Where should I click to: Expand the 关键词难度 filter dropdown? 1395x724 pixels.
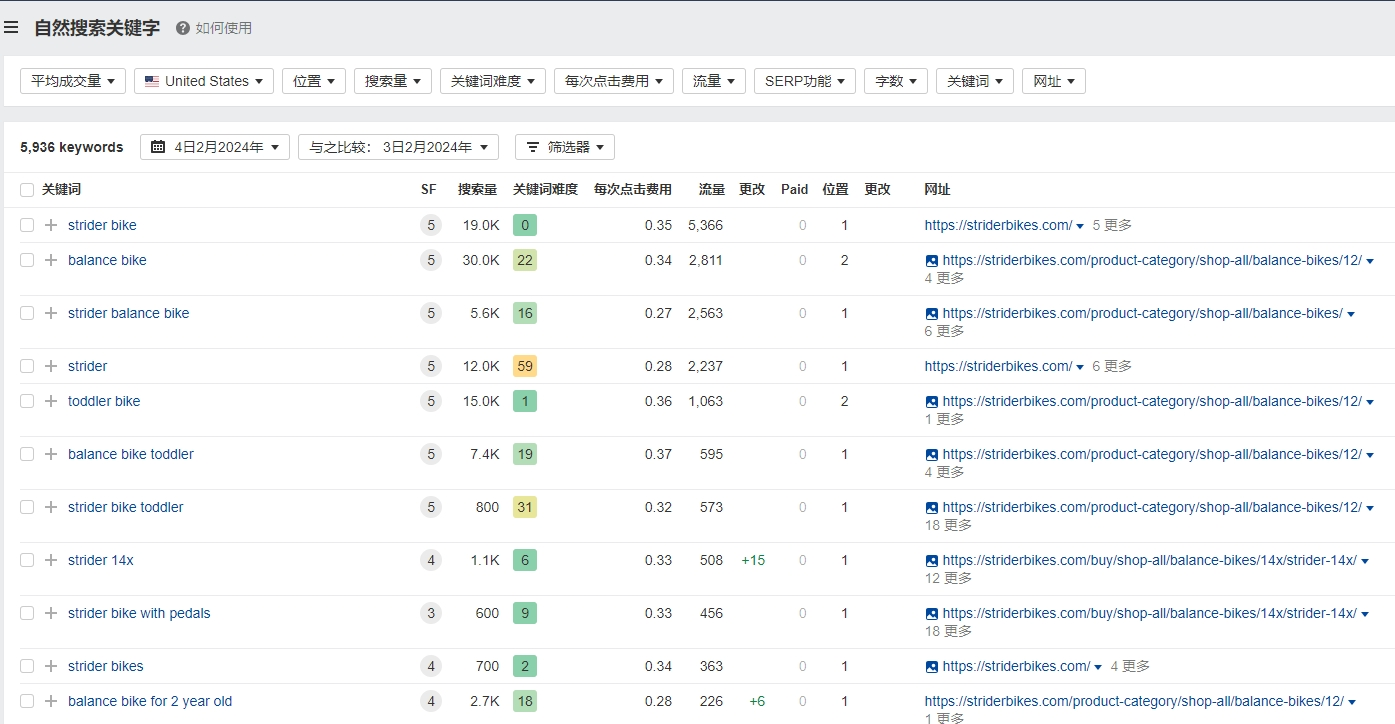[x=492, y=81]
